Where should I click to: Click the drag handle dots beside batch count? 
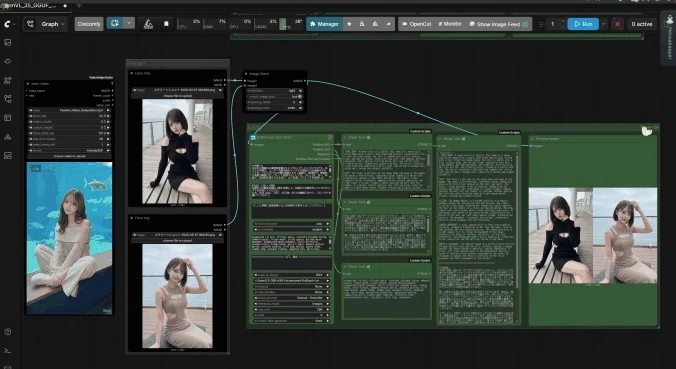click(541, 24)
